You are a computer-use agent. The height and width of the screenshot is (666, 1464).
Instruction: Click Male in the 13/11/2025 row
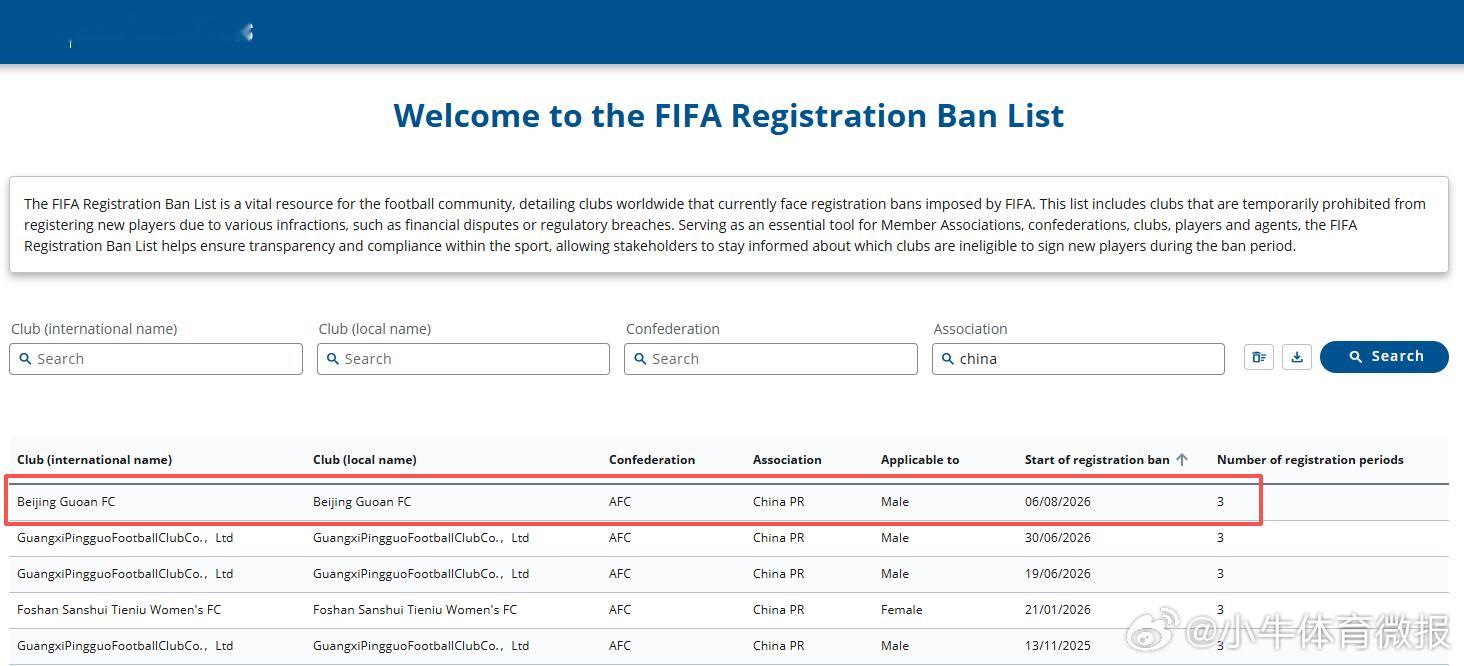(895, 646)
